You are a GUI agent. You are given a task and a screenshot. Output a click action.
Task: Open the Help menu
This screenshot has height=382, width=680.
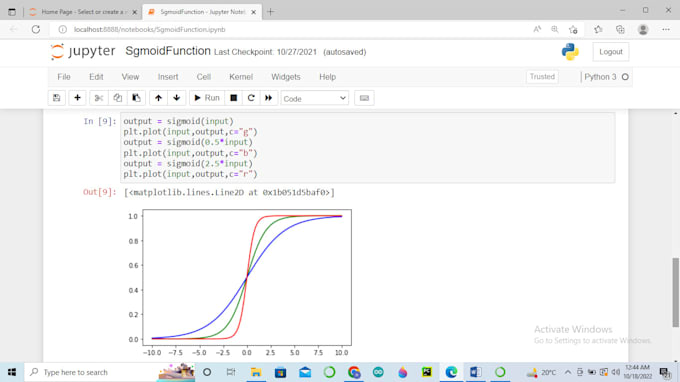coord(327,77)
